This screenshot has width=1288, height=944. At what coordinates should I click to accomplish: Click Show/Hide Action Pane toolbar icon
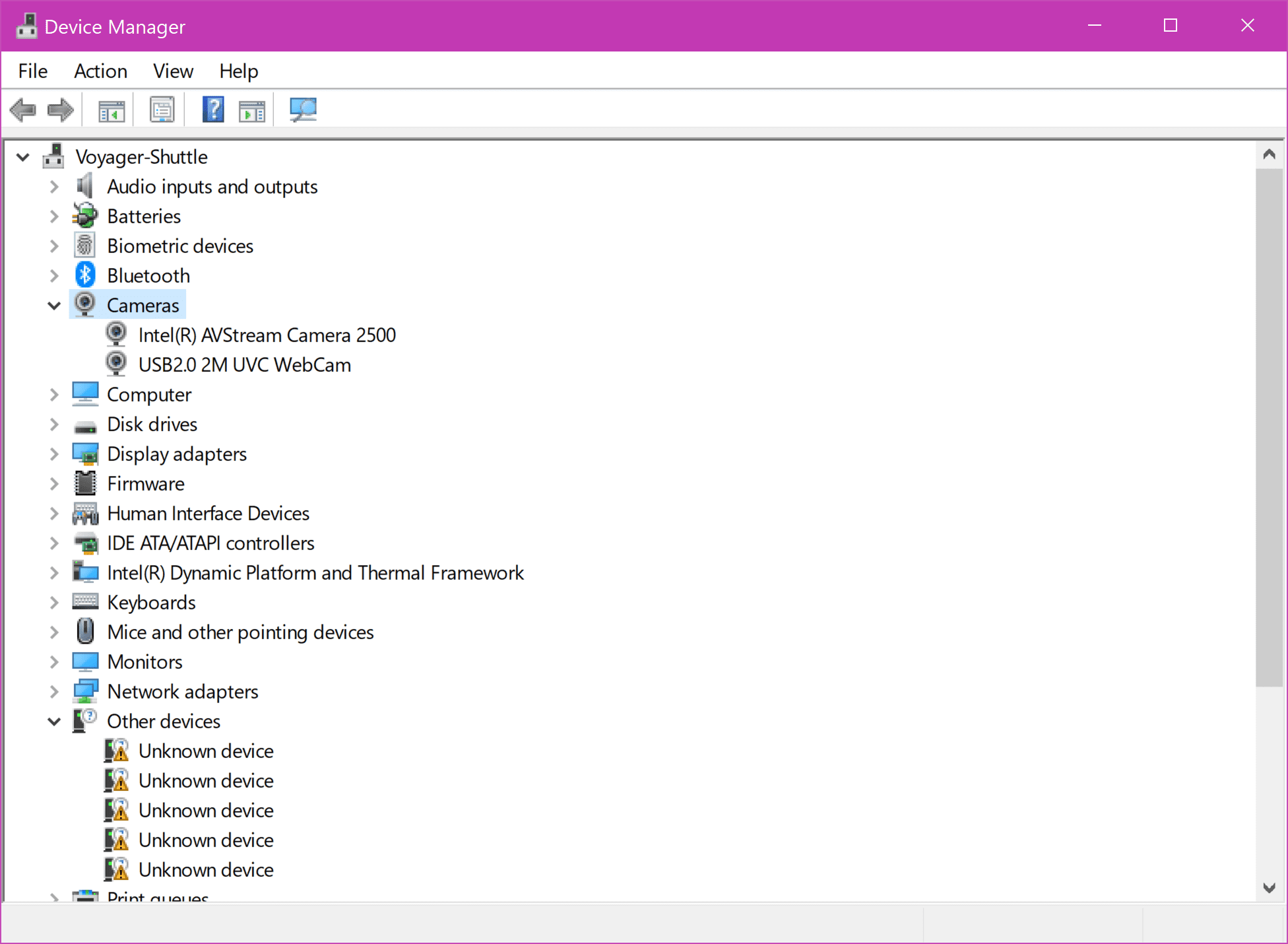point(251,110)
